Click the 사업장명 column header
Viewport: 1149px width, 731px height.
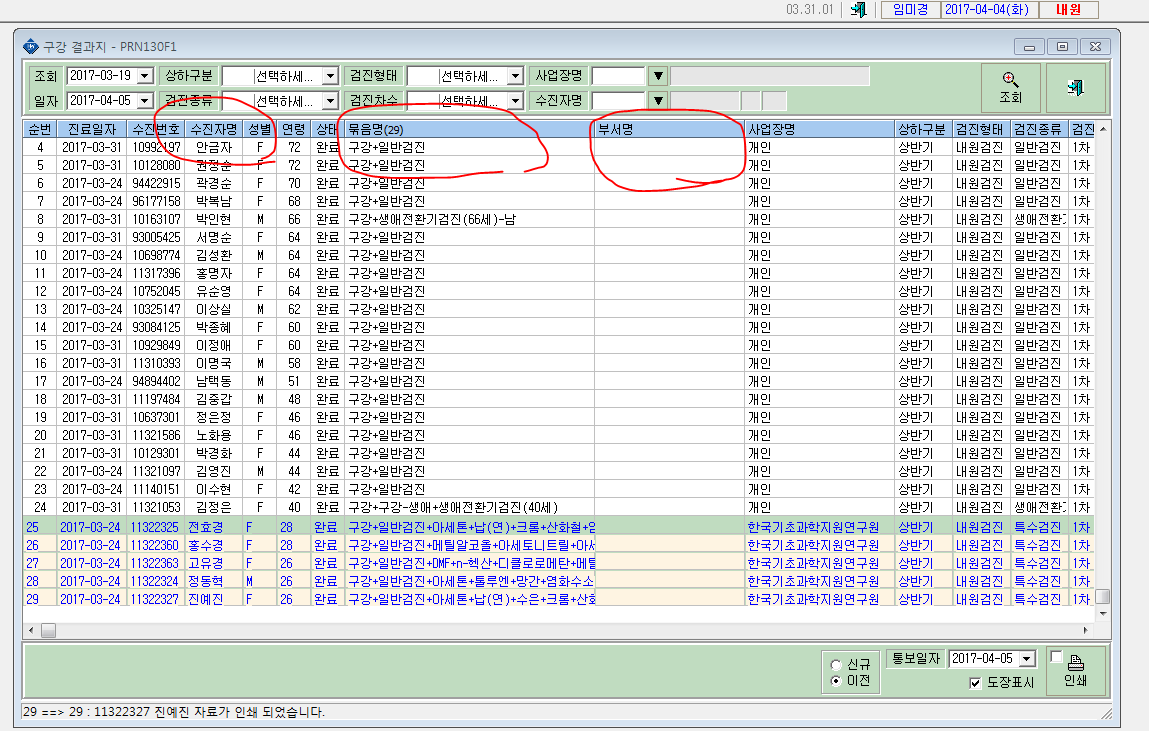pyautogui.click(x=819, y=129)
